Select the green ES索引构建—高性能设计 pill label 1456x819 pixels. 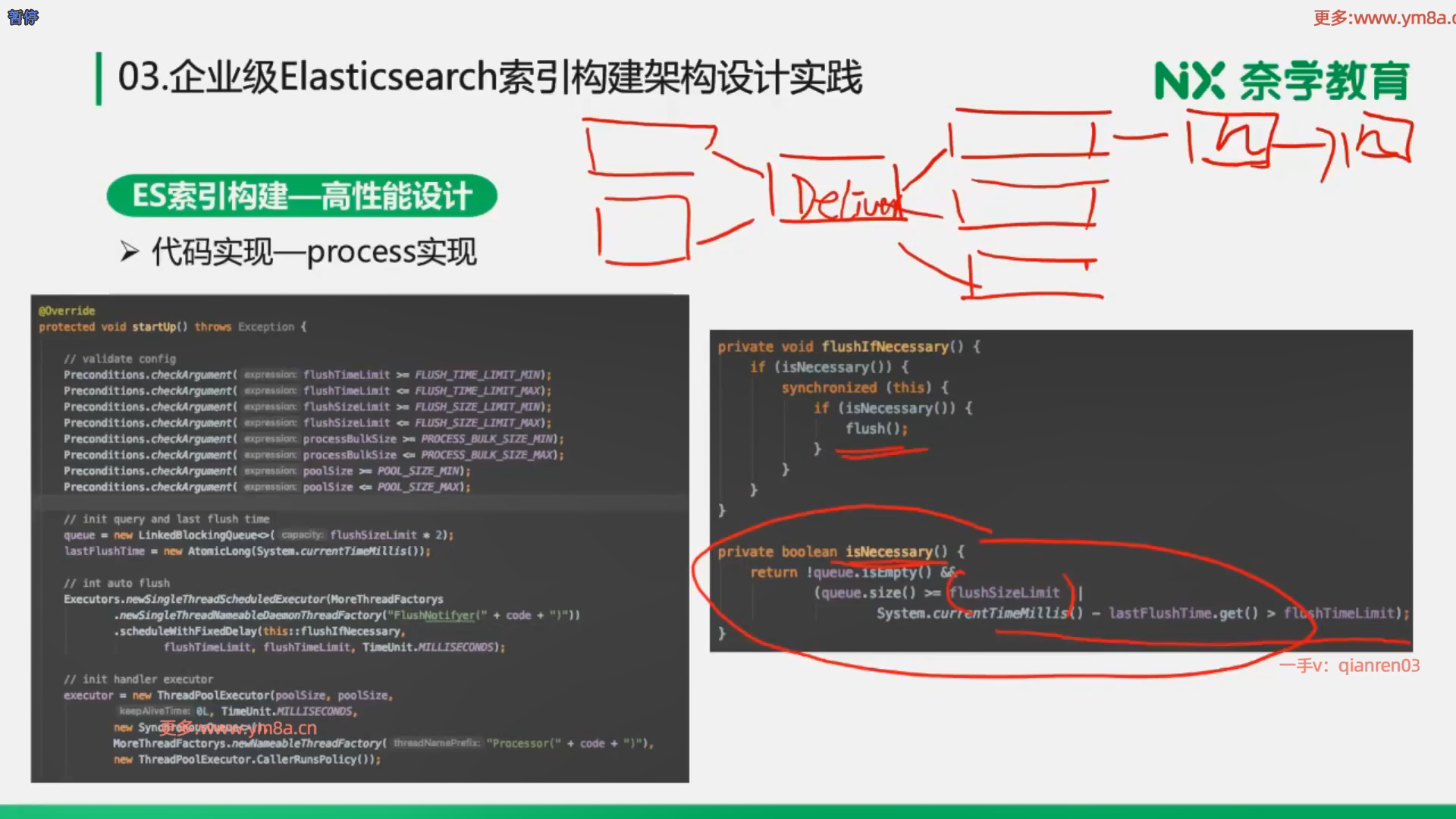click(302, 196)
